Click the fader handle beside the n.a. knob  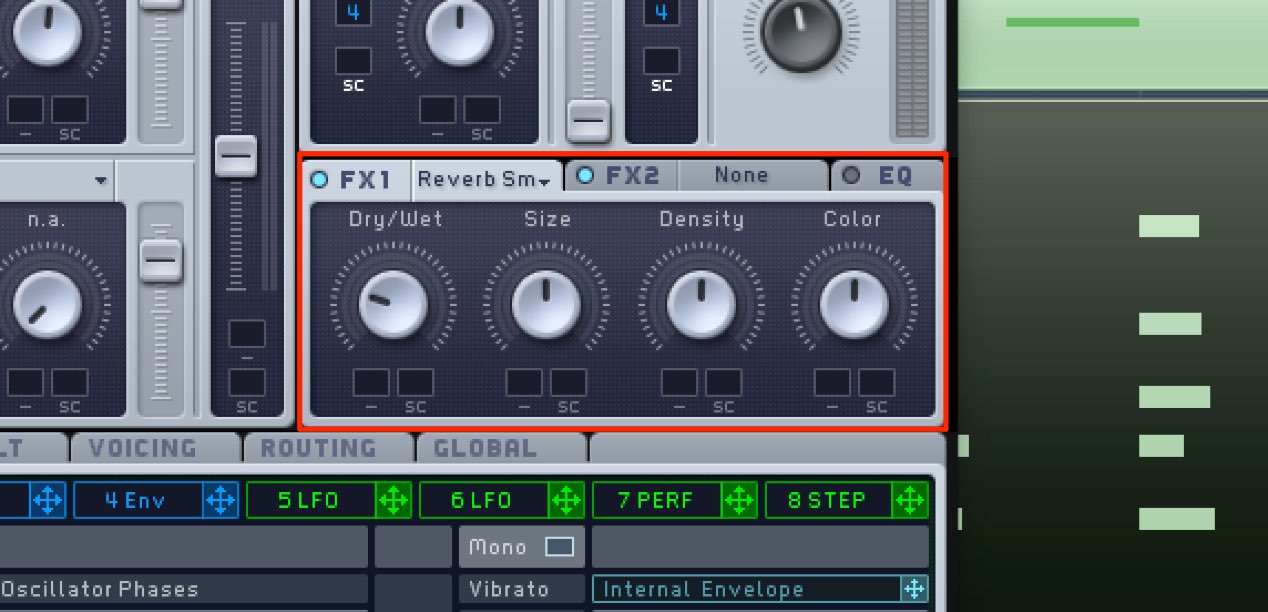click(x=160, y=261)
